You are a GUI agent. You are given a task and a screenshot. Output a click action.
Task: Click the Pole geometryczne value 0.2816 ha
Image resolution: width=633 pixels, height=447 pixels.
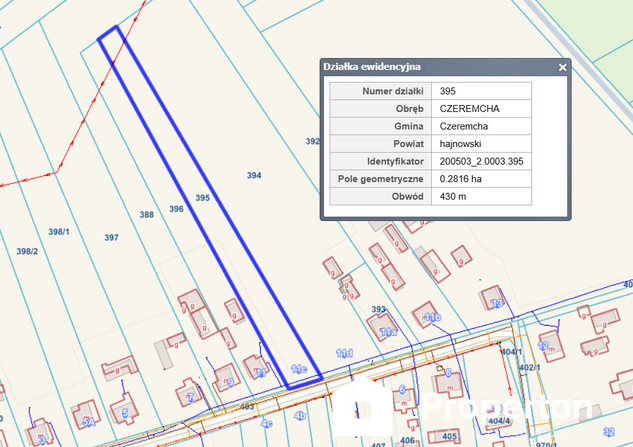tap(462, 178)
